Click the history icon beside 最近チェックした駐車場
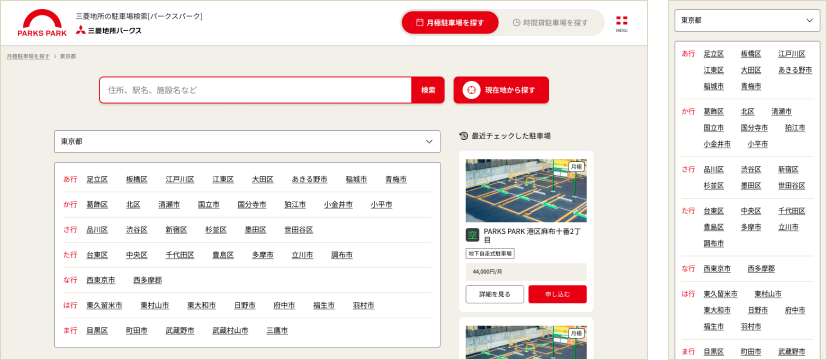827x360 pixels. point(464,136)
